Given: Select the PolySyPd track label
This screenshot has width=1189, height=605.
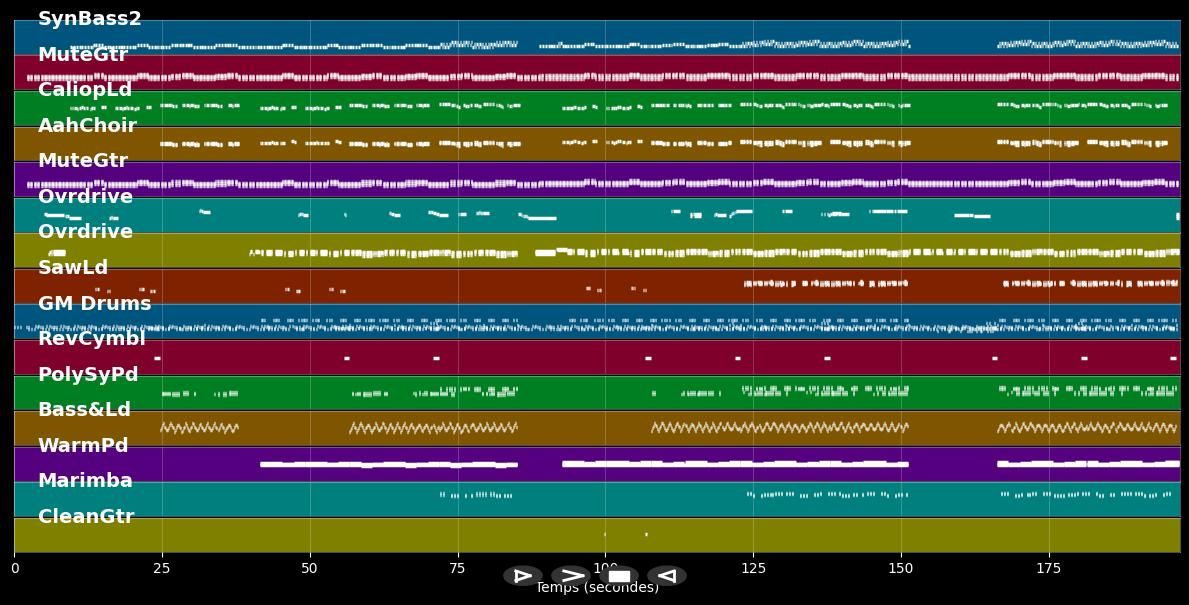Looking at the screenshot, I should pyautogui.click(x=88, y=375).
